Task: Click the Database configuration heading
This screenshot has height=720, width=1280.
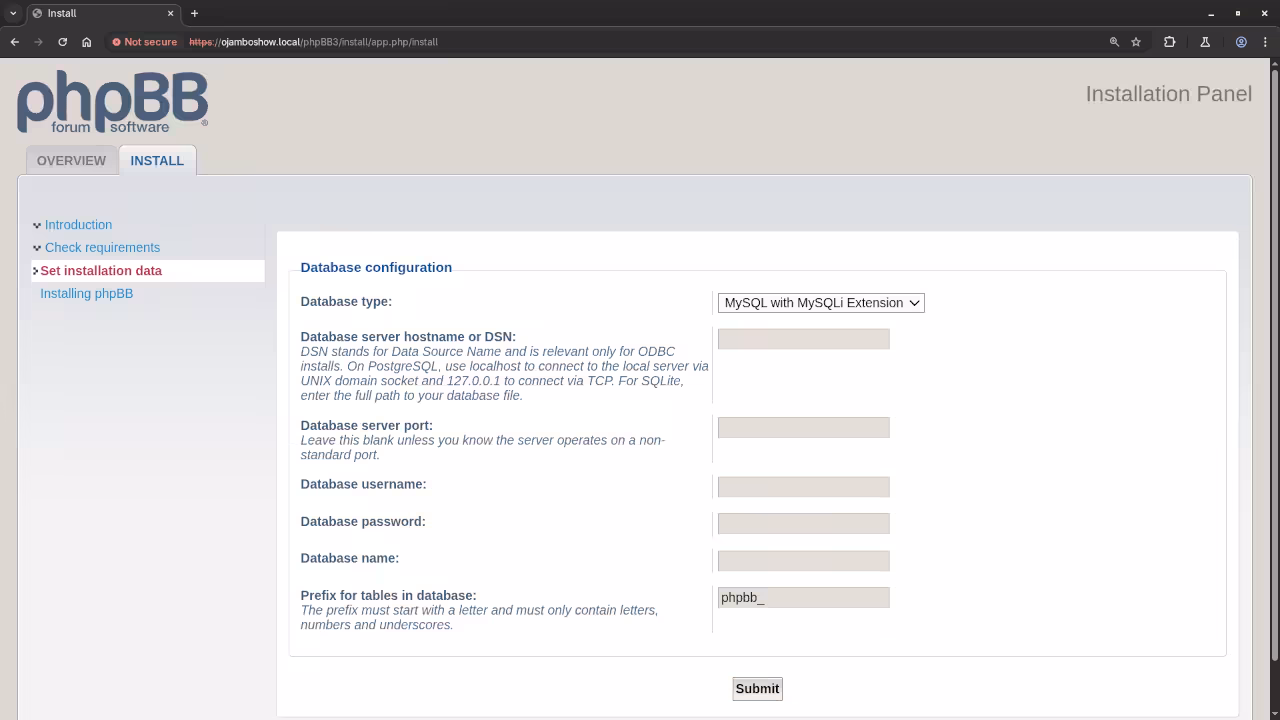Action: [376, 267]
